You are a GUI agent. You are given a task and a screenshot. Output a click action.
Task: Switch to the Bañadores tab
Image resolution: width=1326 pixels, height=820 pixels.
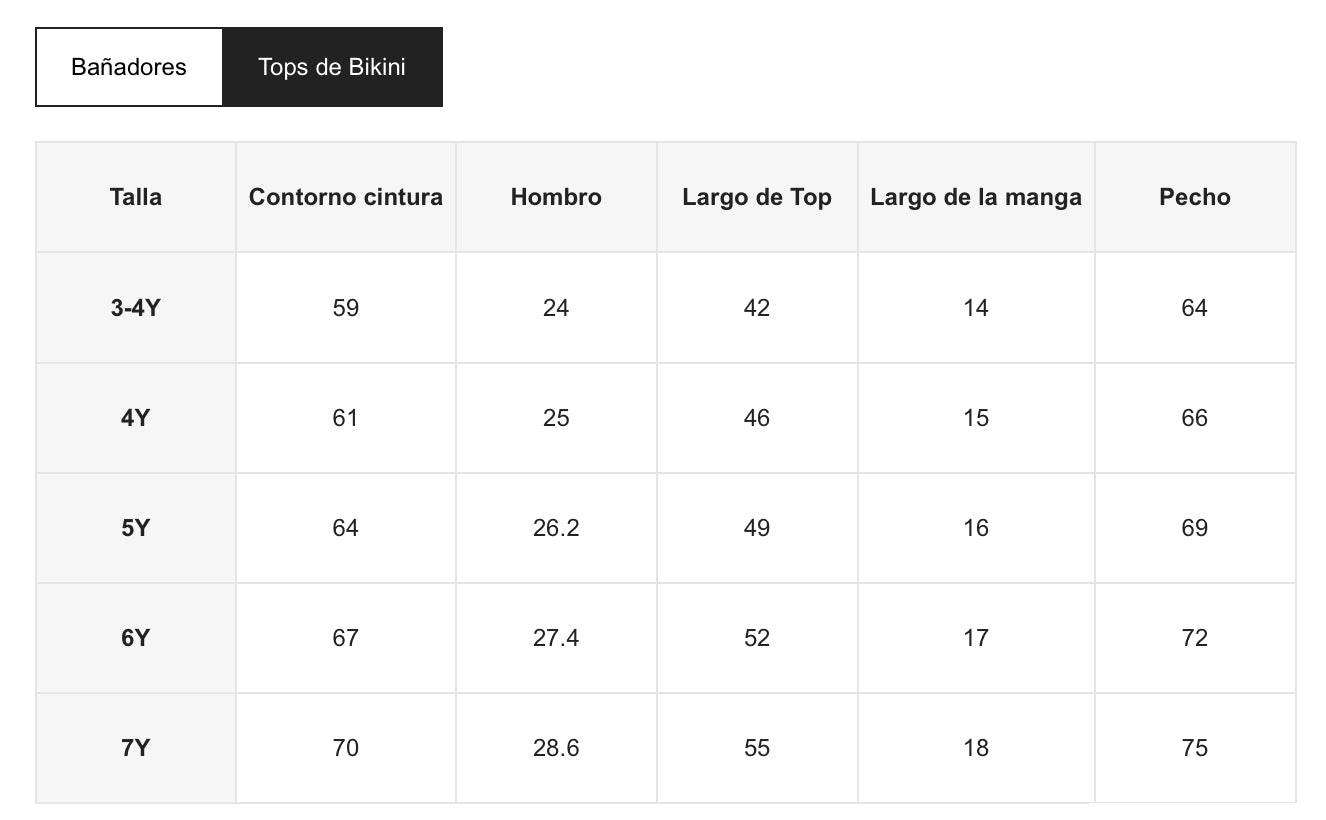[129, 67]
